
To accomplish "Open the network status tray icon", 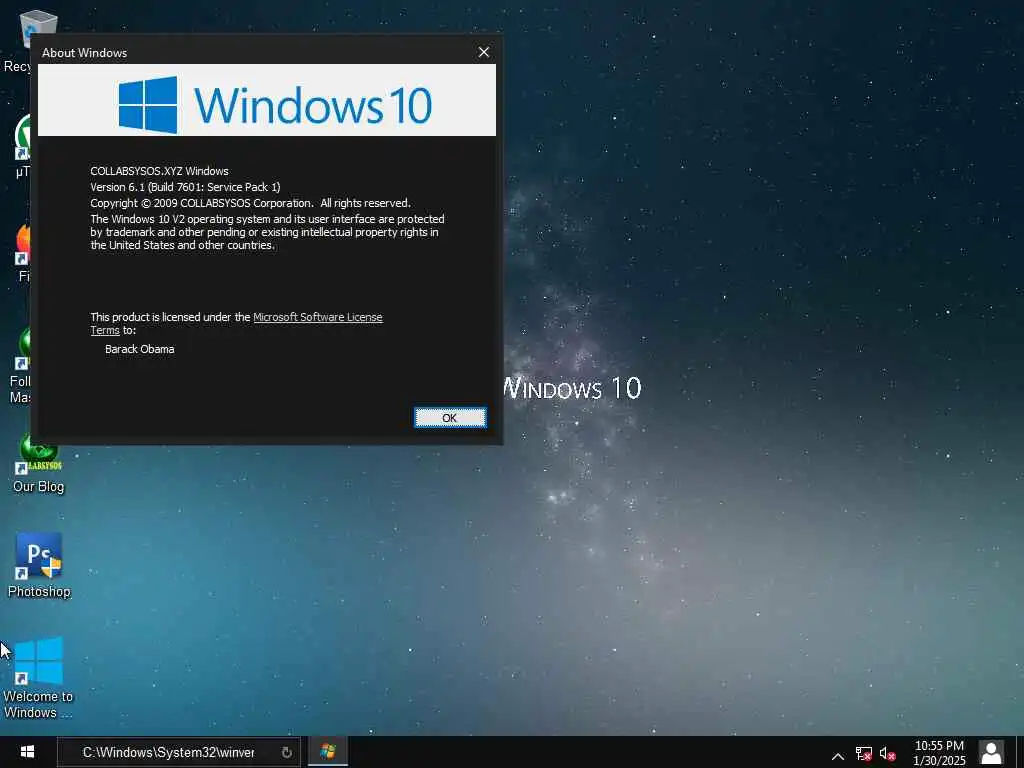I will point(863,754).
